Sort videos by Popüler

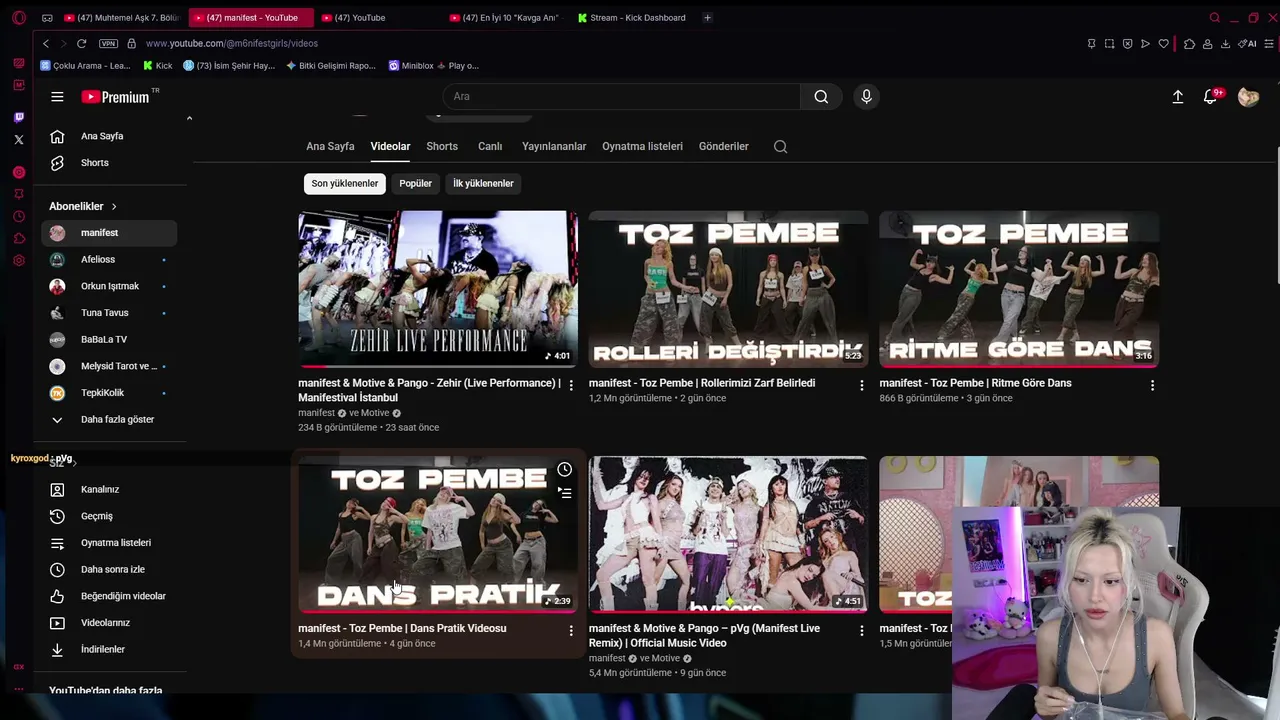415,184
